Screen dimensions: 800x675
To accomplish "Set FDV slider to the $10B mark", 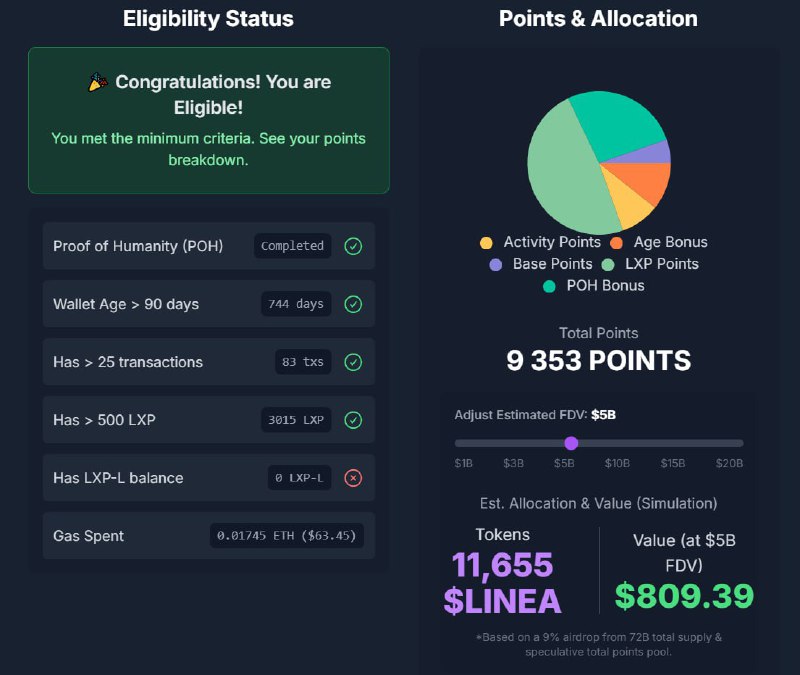I will coord(617,443).
